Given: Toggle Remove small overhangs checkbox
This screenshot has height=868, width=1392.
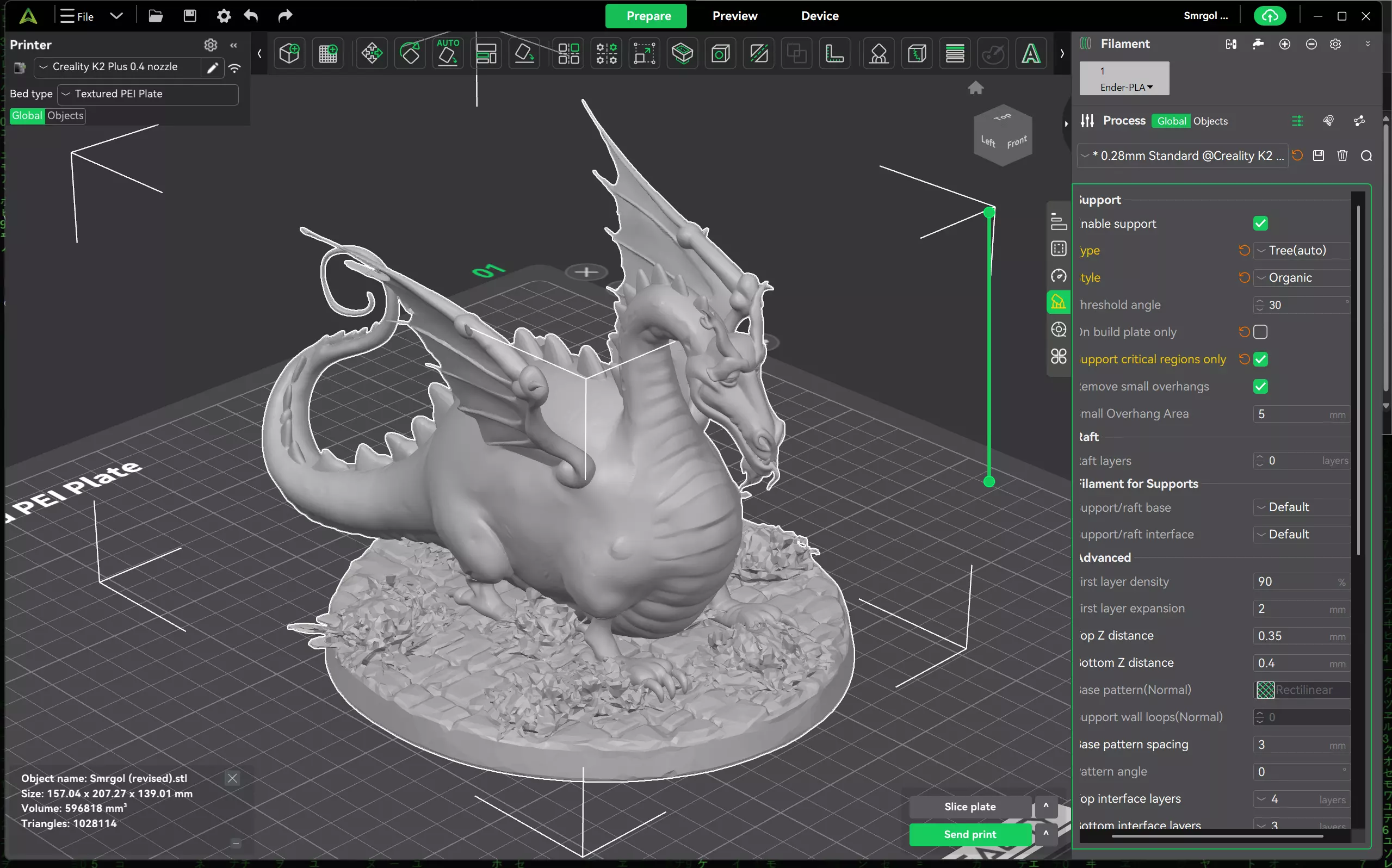Looking at the screenshot, I should coord(1260,386).
